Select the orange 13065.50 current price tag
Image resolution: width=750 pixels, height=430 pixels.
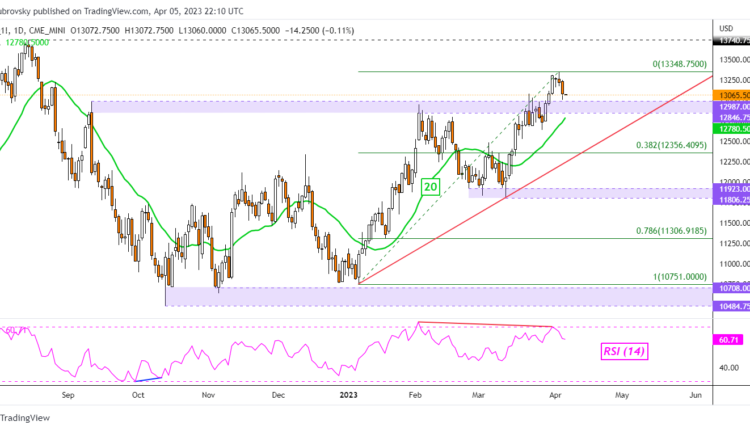731,94
